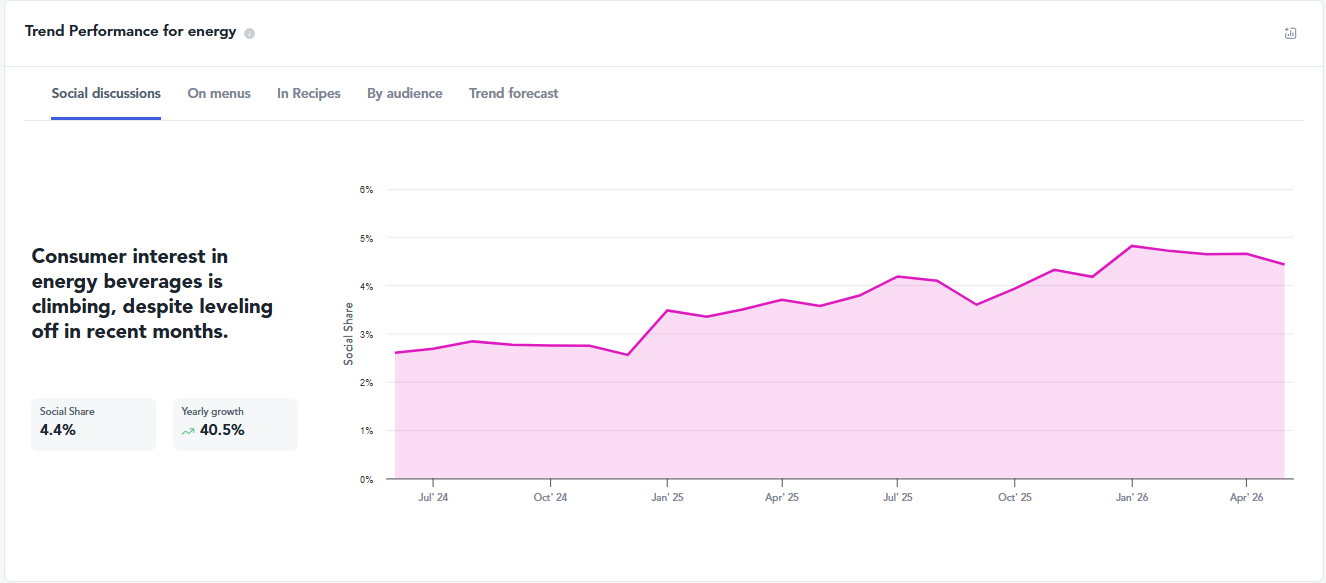This screenshot has width=1326, height=583.
Task: Click the Trend Performance for energy heading
Action: point(131,31)
